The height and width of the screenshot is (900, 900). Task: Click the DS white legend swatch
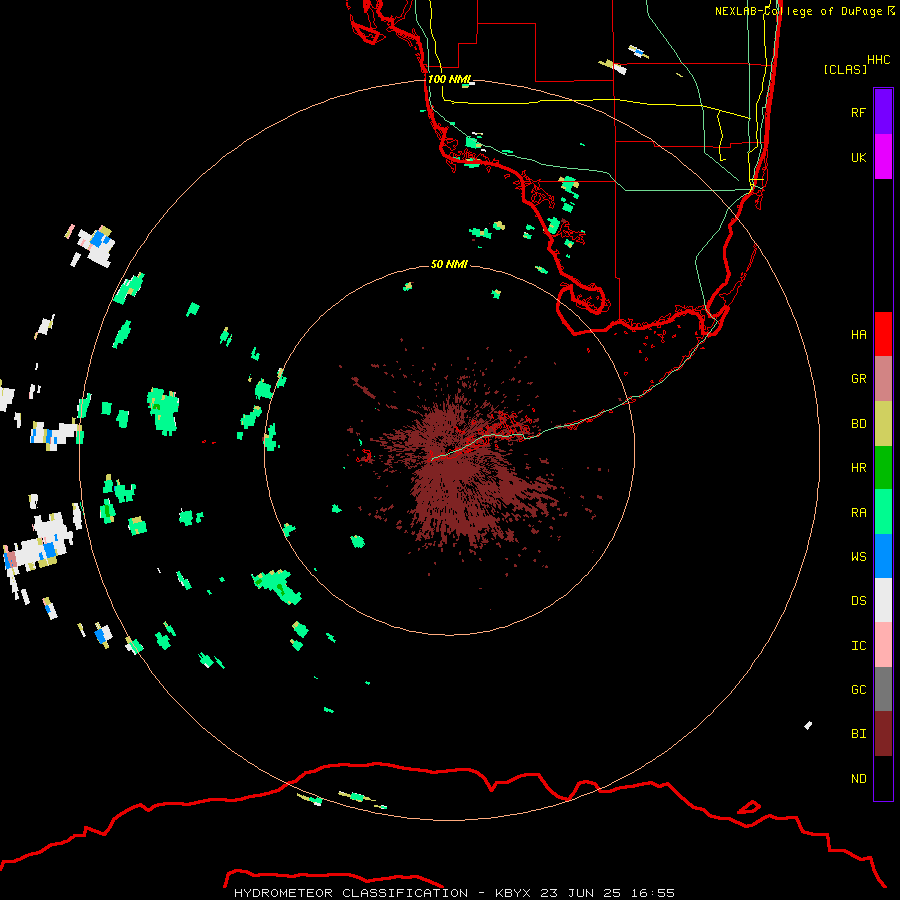pos(883,600)
